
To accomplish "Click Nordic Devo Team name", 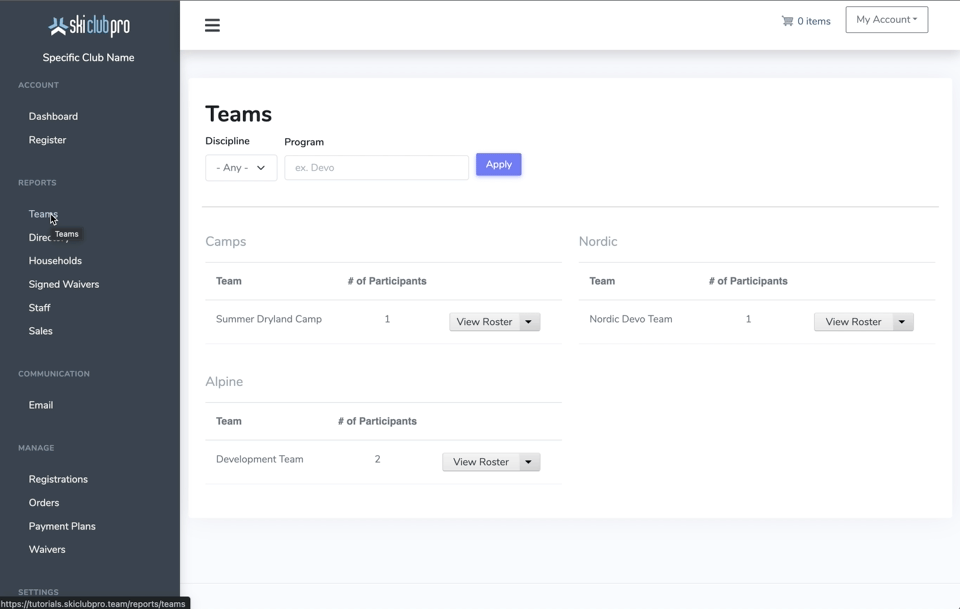I will [x=631, y=319].
